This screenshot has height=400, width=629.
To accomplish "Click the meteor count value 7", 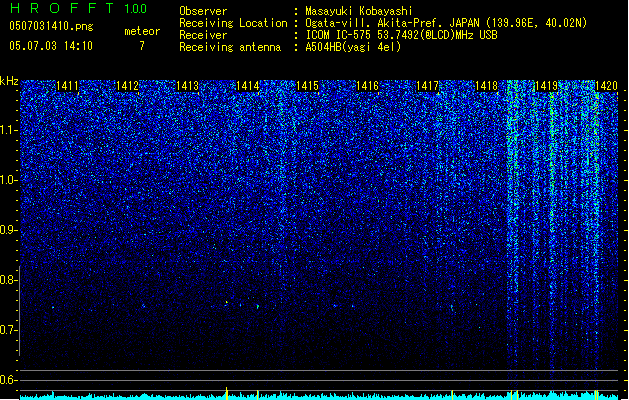I will [x=142, y=46].
